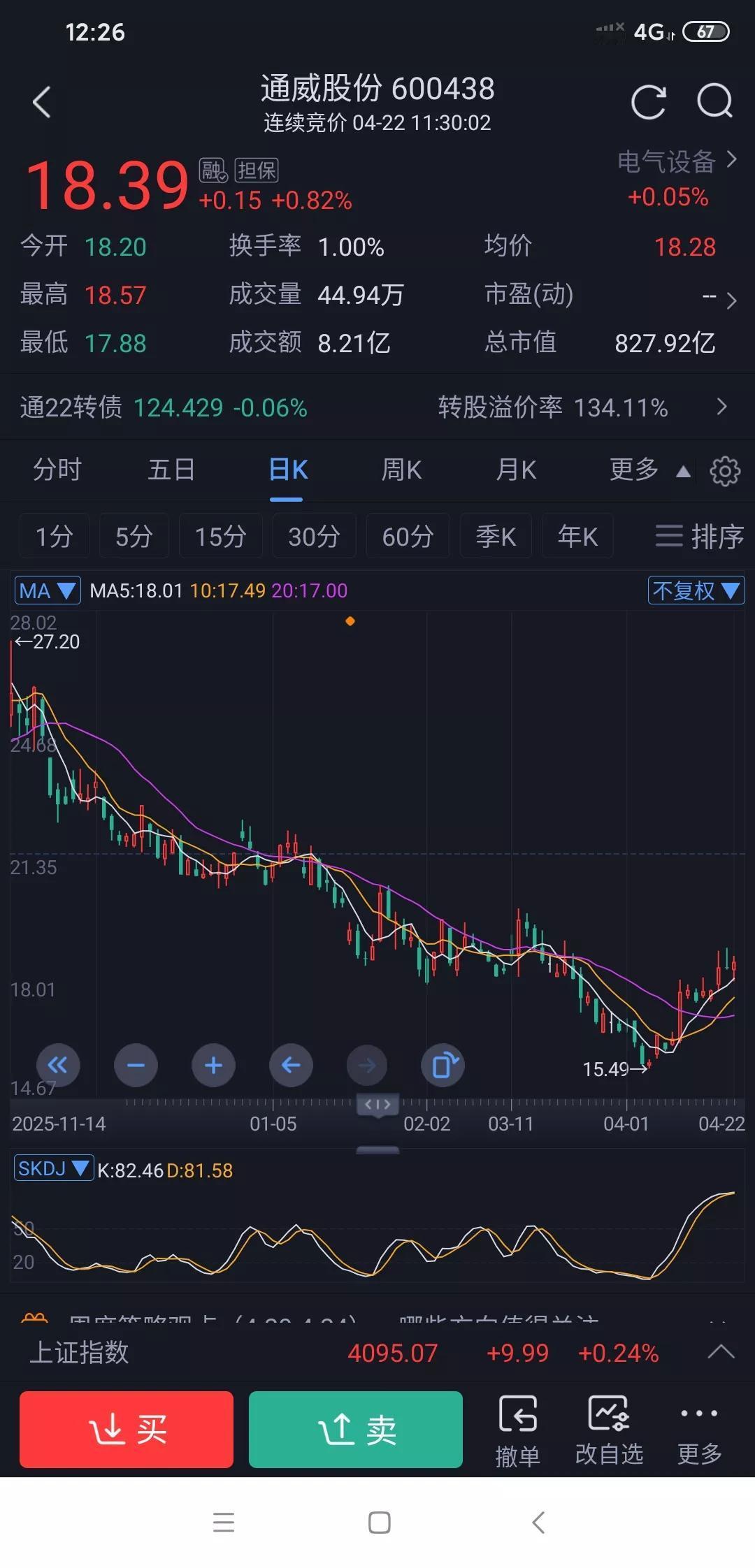The height and width of the screenshot is (1568, 755).
Task: Open the MA indicator dropdown
Action: 48,590
